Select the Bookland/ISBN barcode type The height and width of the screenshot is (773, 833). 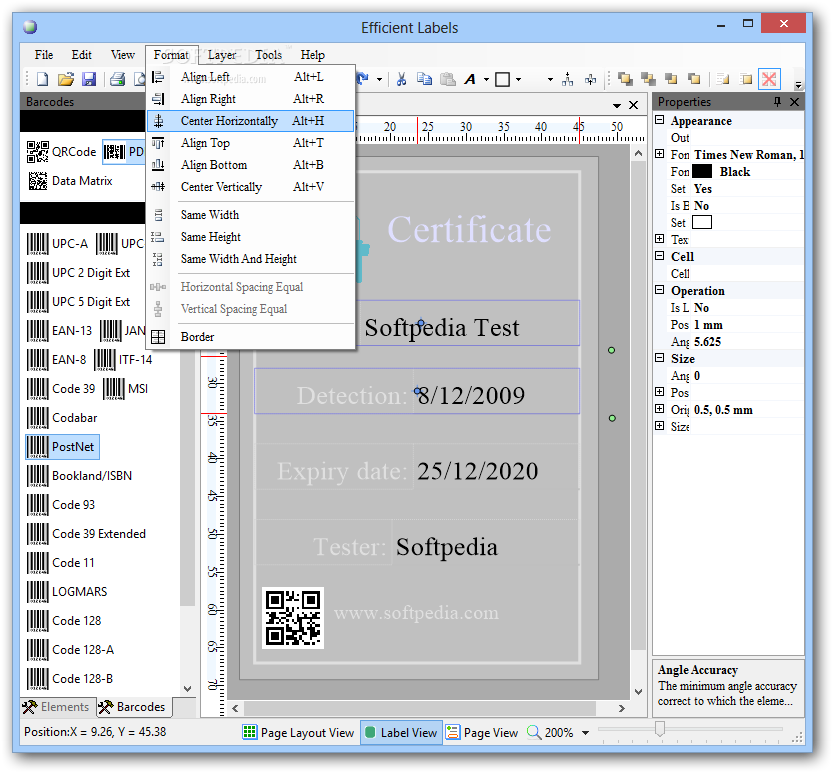[79, 476]
